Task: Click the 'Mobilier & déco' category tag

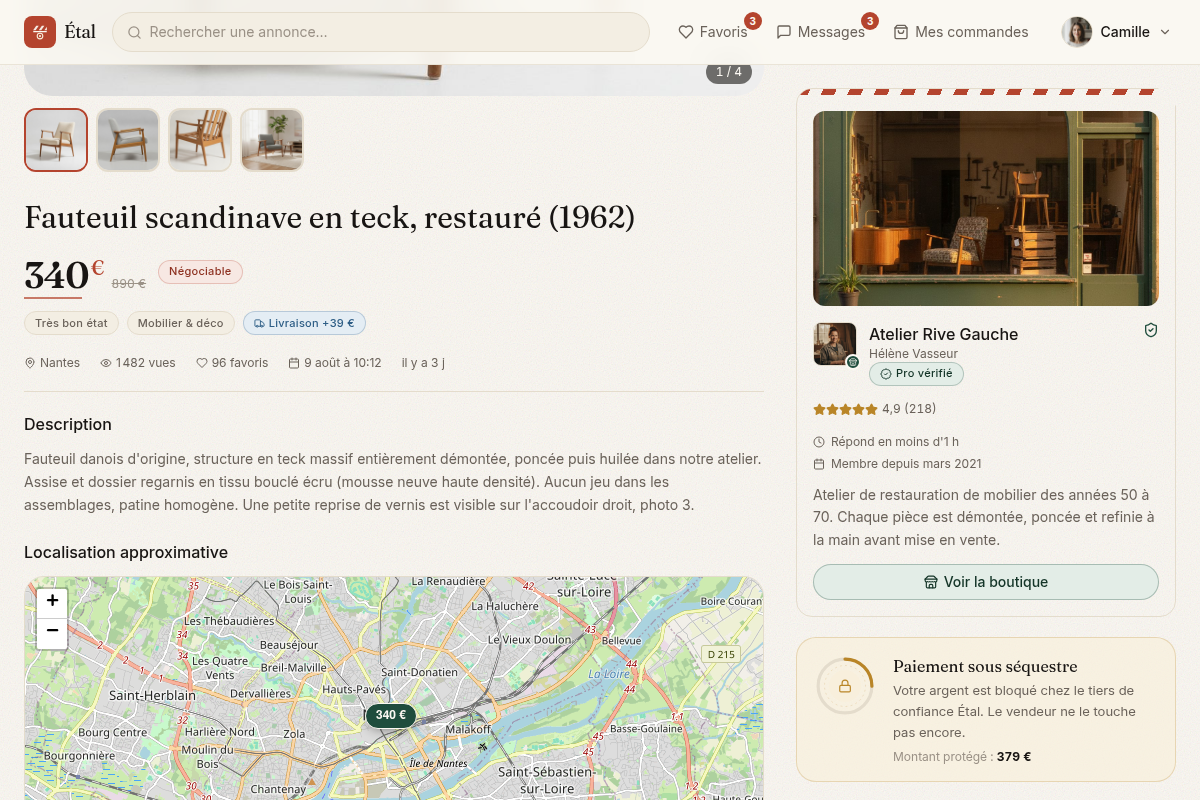Action: pos(181,323)
